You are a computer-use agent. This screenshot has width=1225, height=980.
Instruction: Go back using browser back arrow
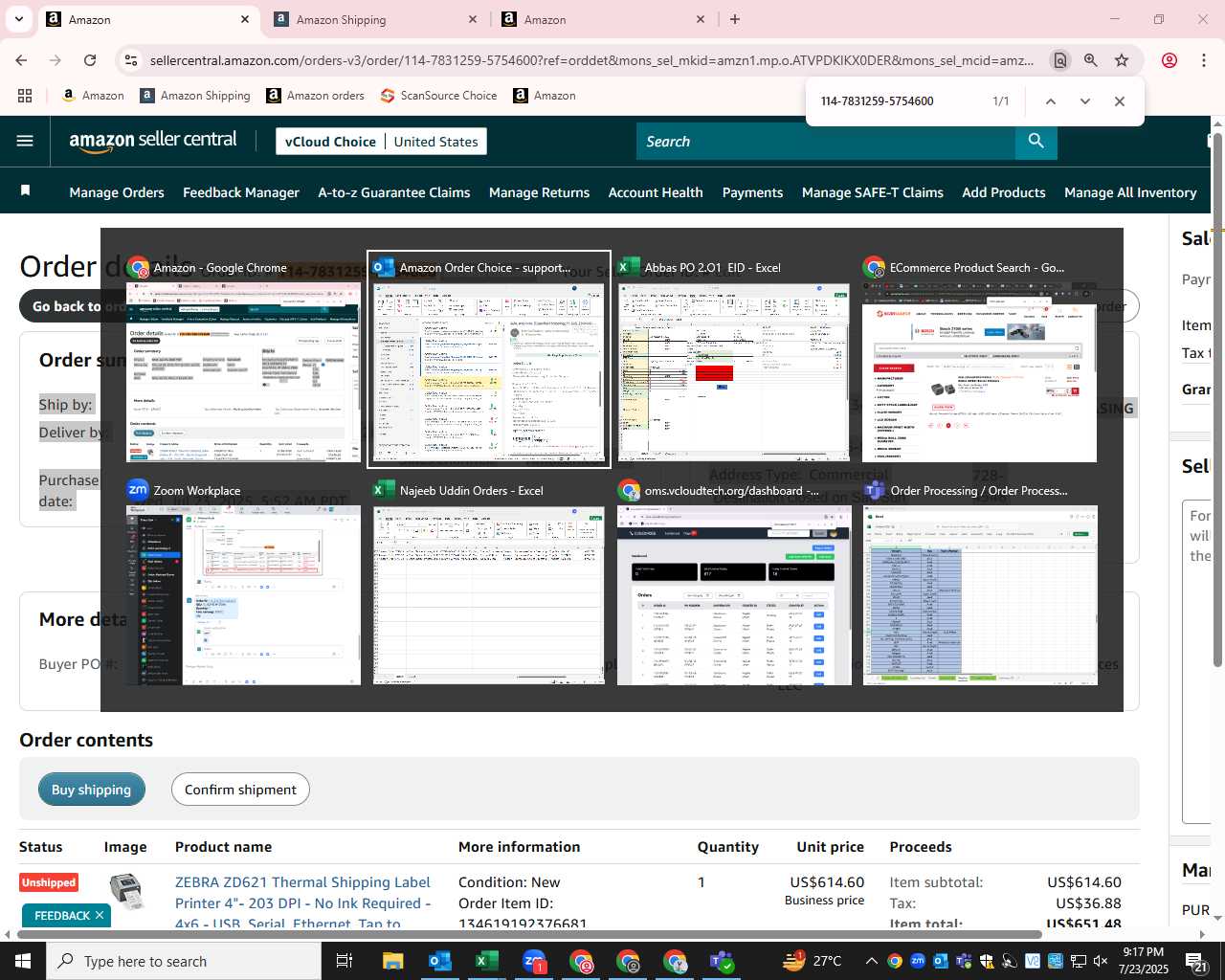(x=21, y=60)
